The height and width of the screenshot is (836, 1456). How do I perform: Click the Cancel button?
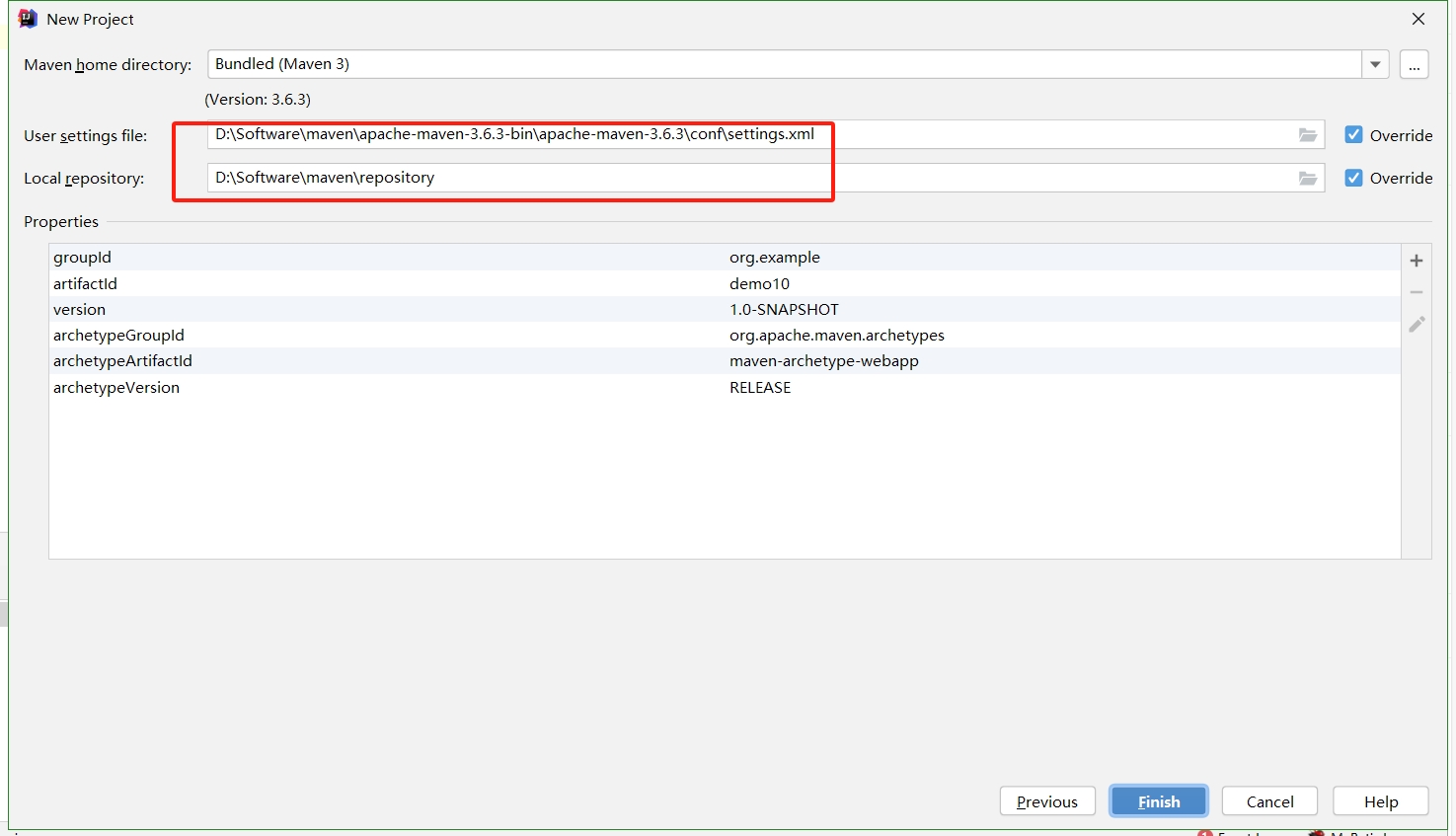(x=1269, y=801)
